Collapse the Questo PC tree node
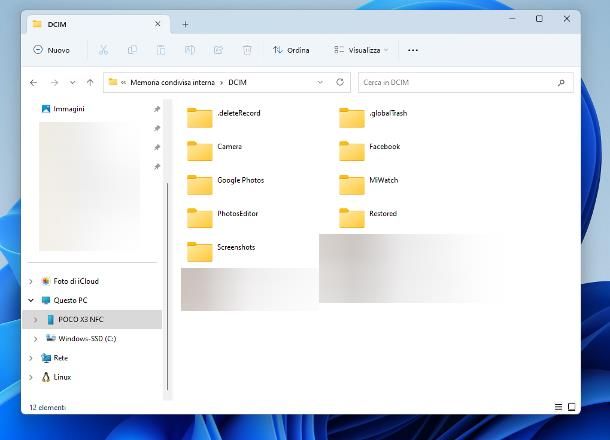 31,300
